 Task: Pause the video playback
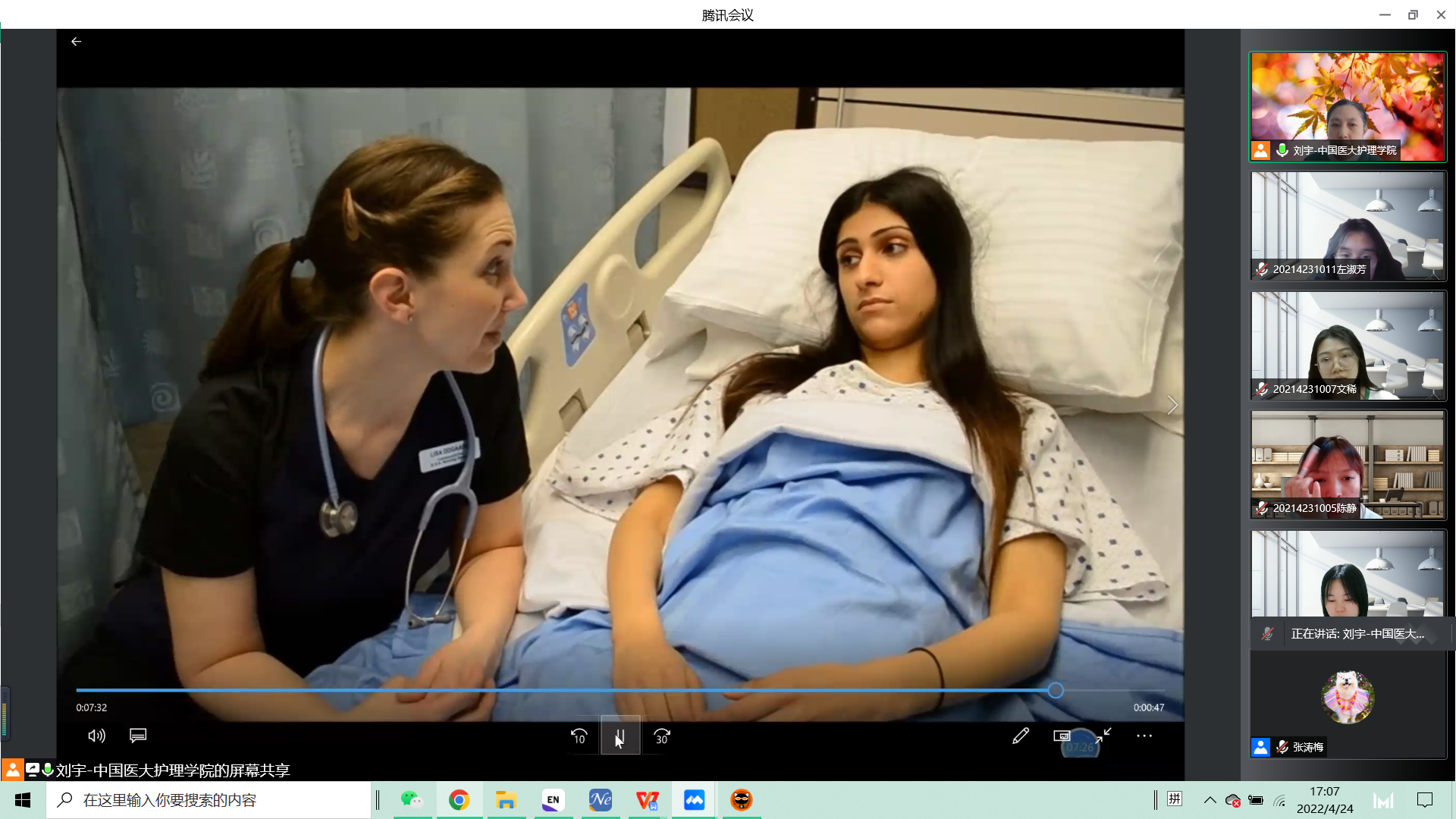point(620,736)
